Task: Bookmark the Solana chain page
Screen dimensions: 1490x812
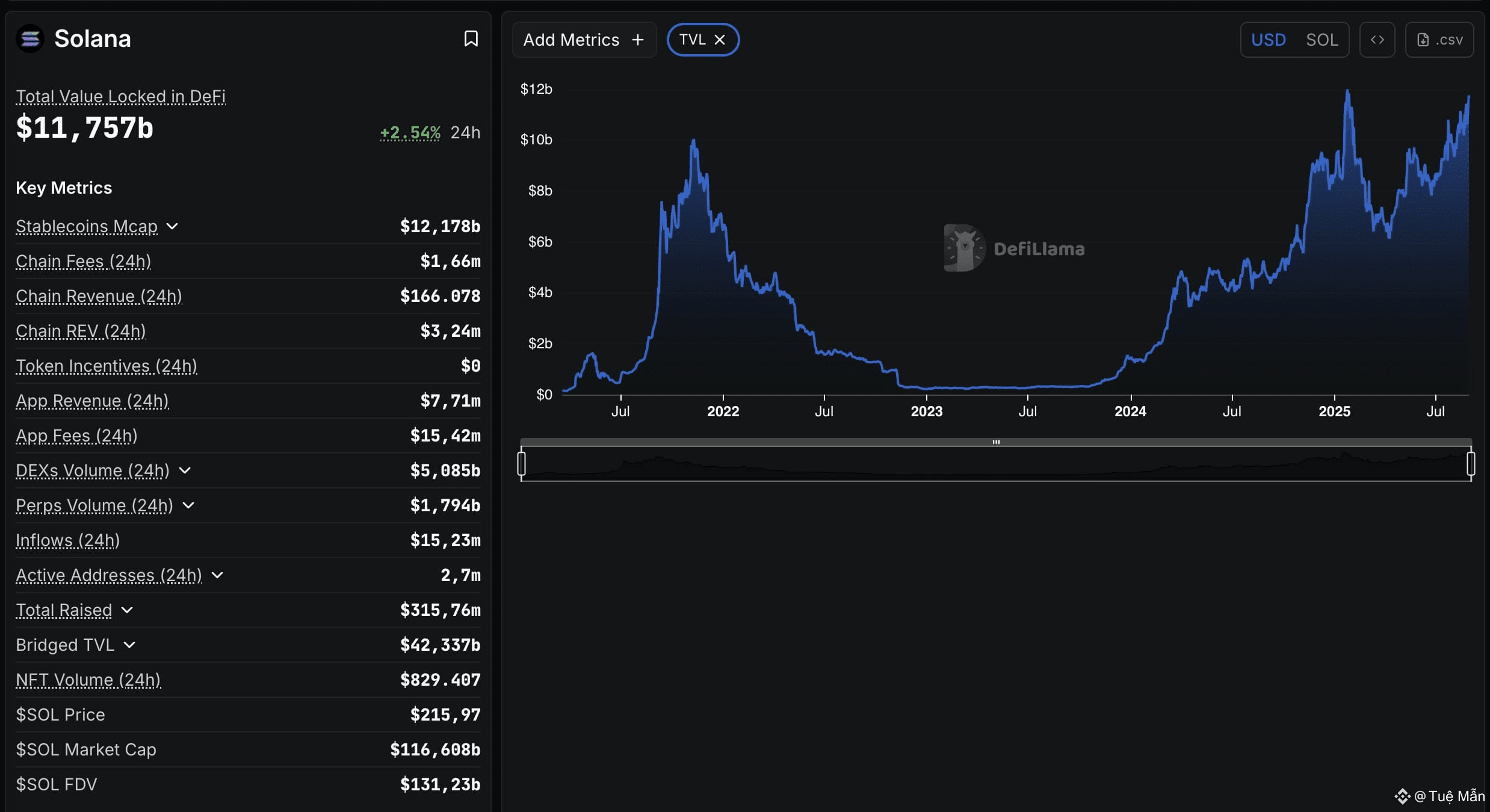Action: 471,39
